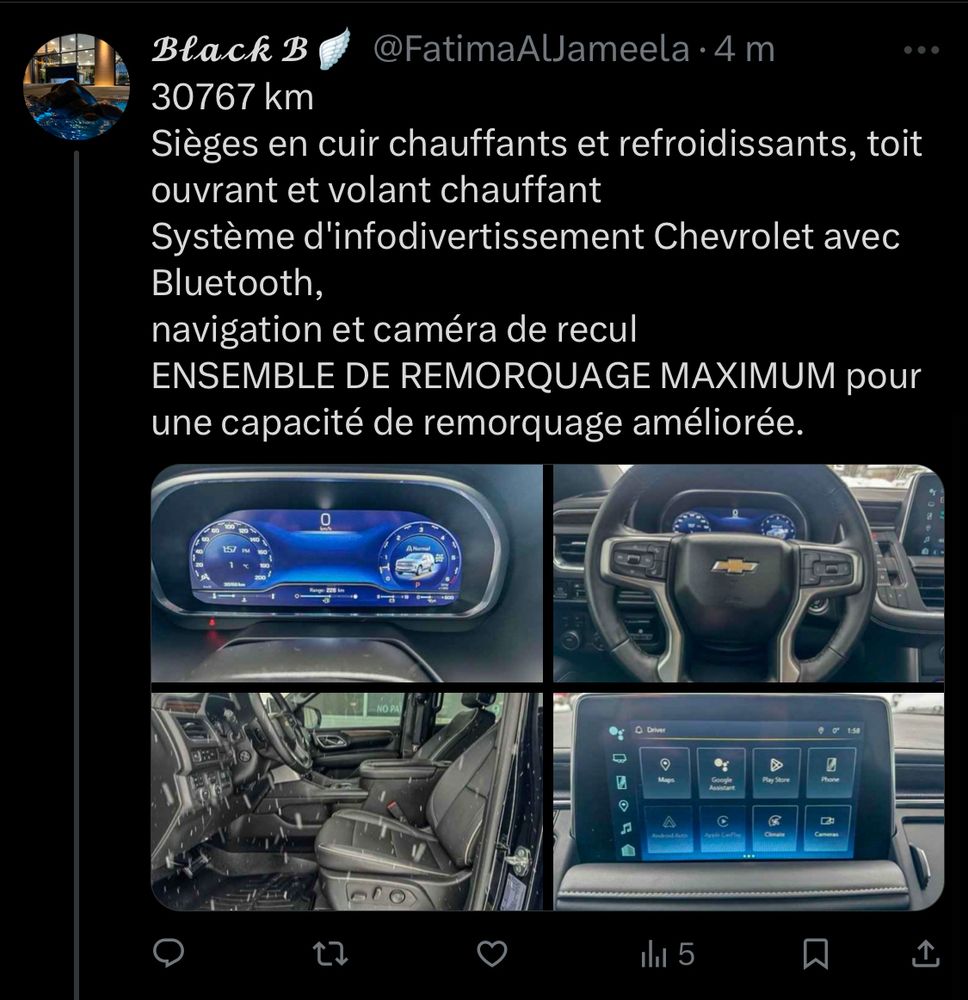968x1000 pixels.
Task: Click the 30767 km text line
Action: click(x=233, y=97)
